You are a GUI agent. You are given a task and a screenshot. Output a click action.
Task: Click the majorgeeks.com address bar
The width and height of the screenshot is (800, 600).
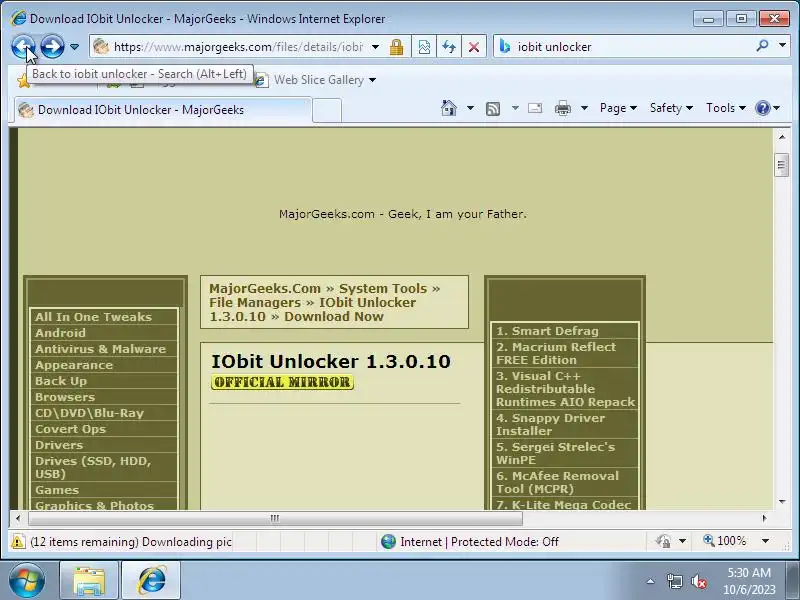(238, 47)
